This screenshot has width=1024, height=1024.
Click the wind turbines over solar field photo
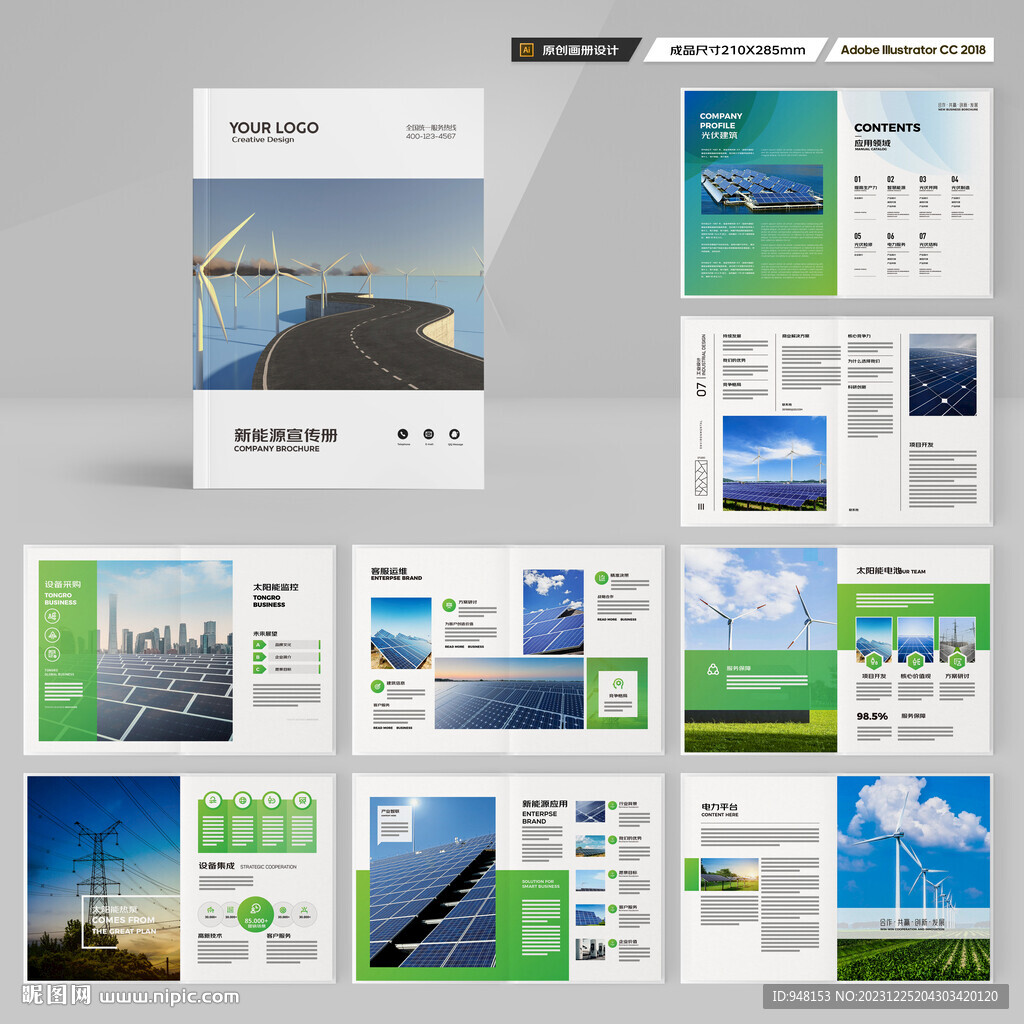click(775, 463)
